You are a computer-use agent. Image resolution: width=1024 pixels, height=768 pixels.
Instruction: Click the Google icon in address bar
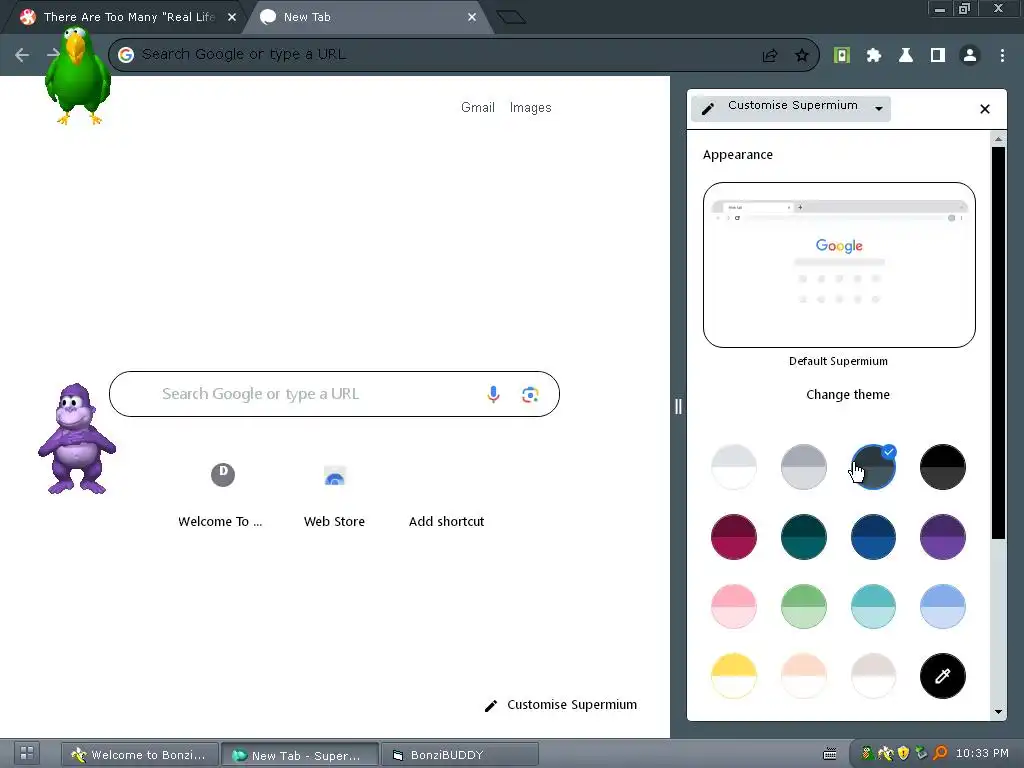pyautogui.click(x=126, y=55)
